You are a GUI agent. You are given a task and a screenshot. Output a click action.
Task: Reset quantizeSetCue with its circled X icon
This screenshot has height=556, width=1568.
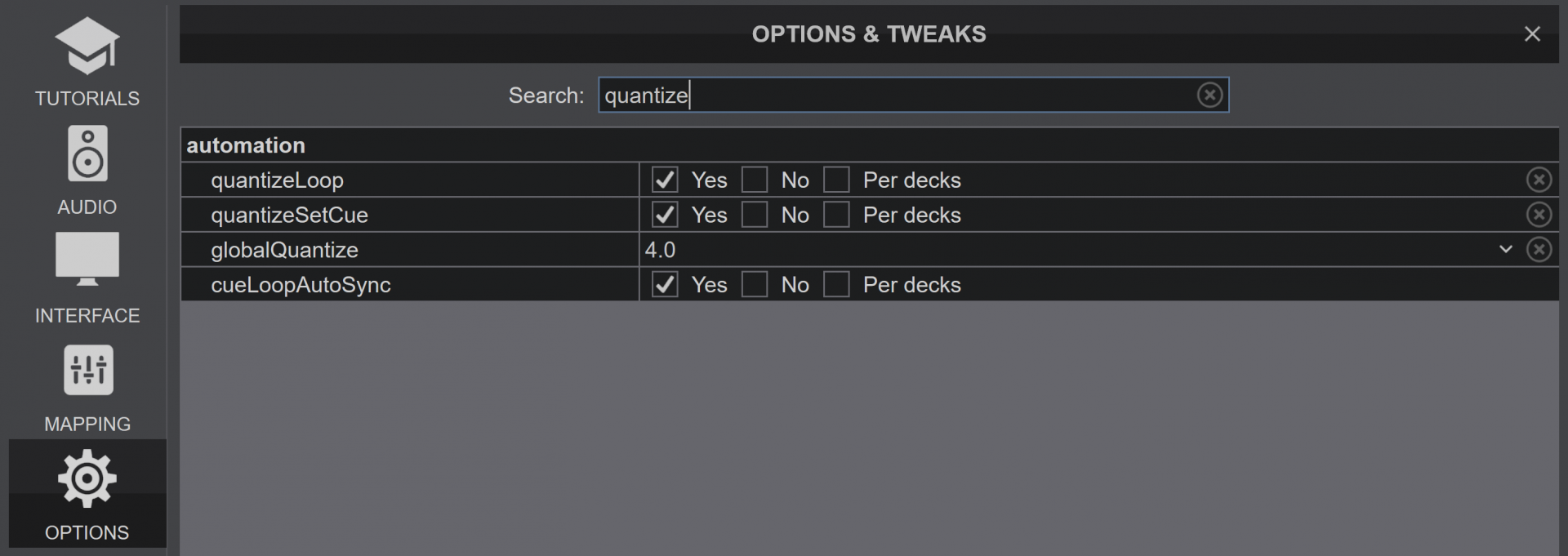tap(1539, 215)
